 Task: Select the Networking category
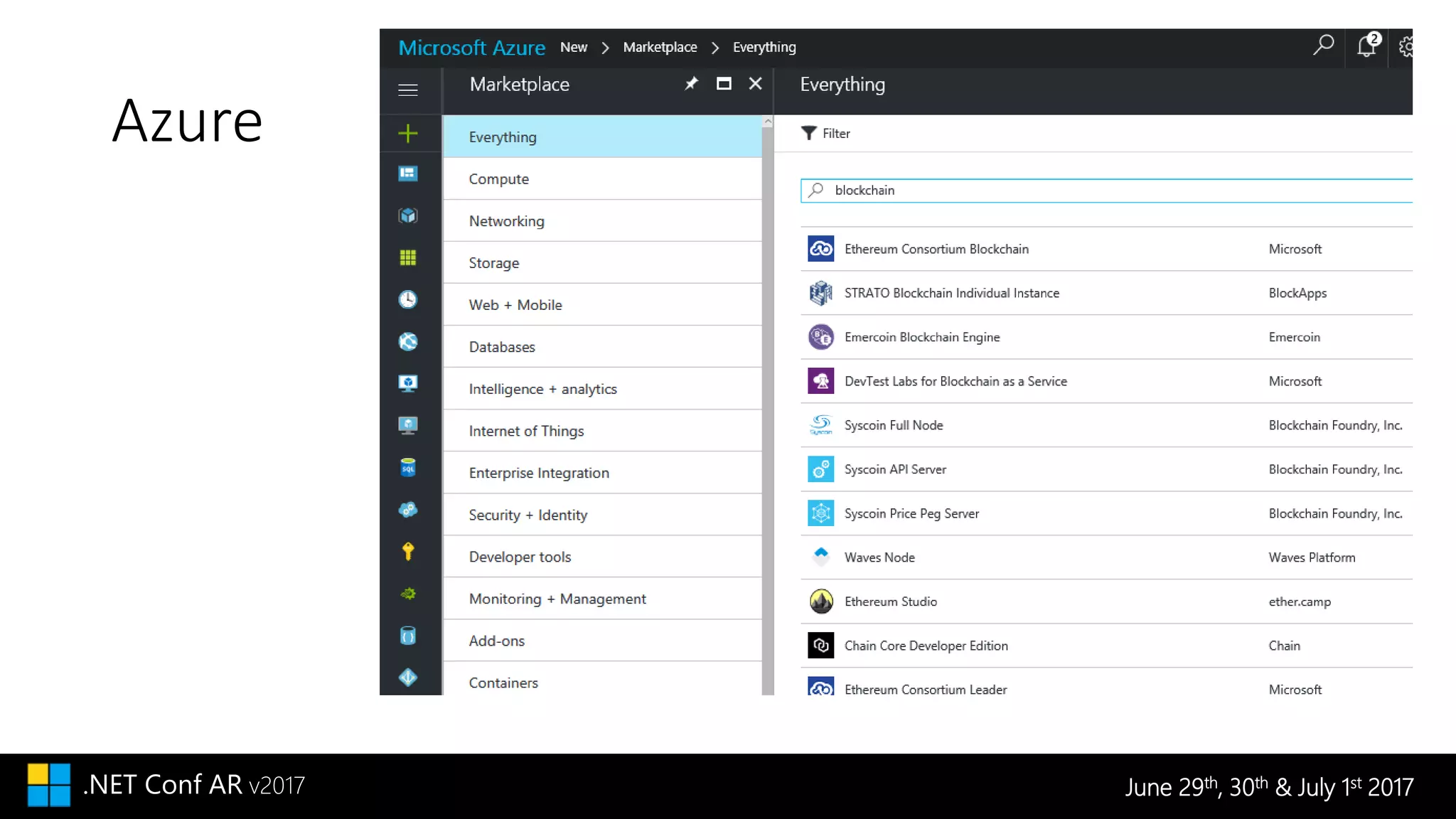(x=602, y=220)
